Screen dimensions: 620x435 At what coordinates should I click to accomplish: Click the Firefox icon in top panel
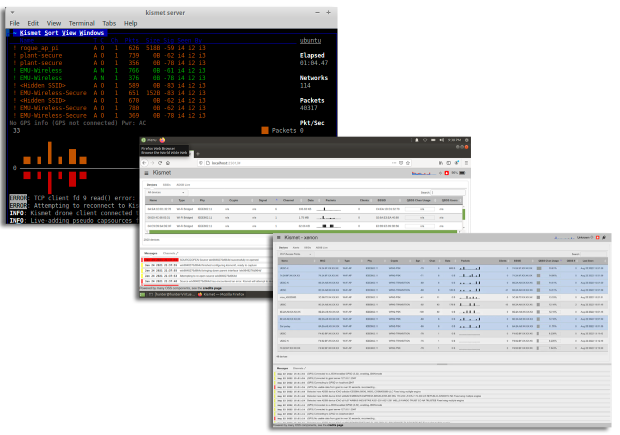pos(164,140)
